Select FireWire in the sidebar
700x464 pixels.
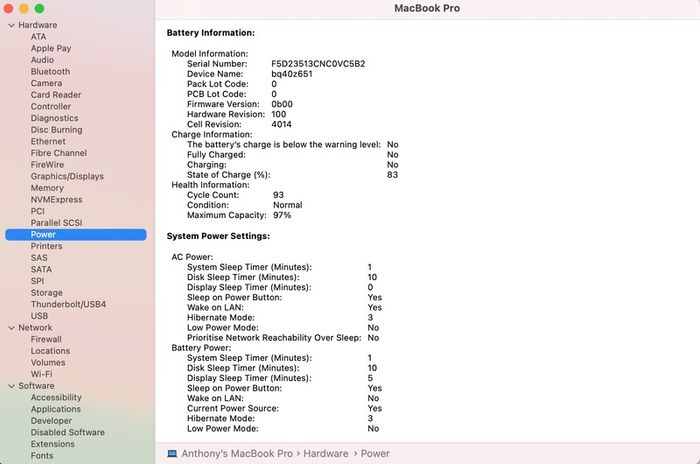(x=47, y=164)
